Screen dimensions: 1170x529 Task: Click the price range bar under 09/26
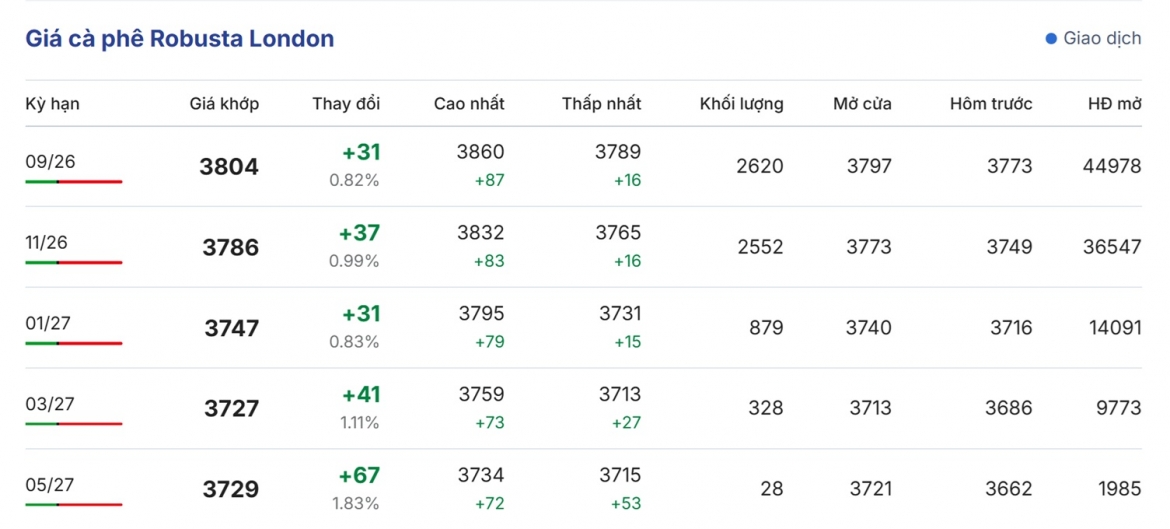click(x=74, y=181)
